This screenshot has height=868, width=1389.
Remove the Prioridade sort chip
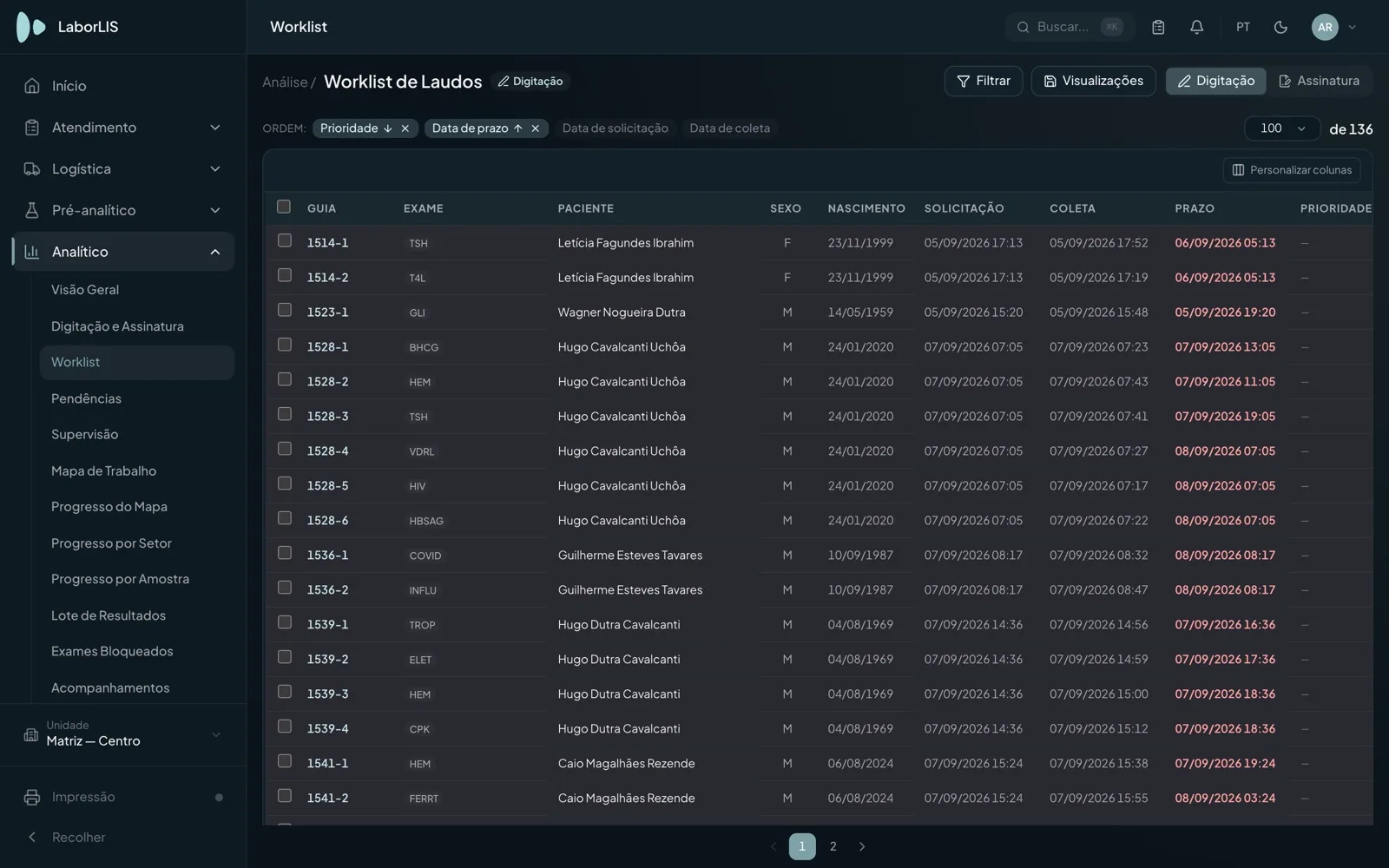405,128
